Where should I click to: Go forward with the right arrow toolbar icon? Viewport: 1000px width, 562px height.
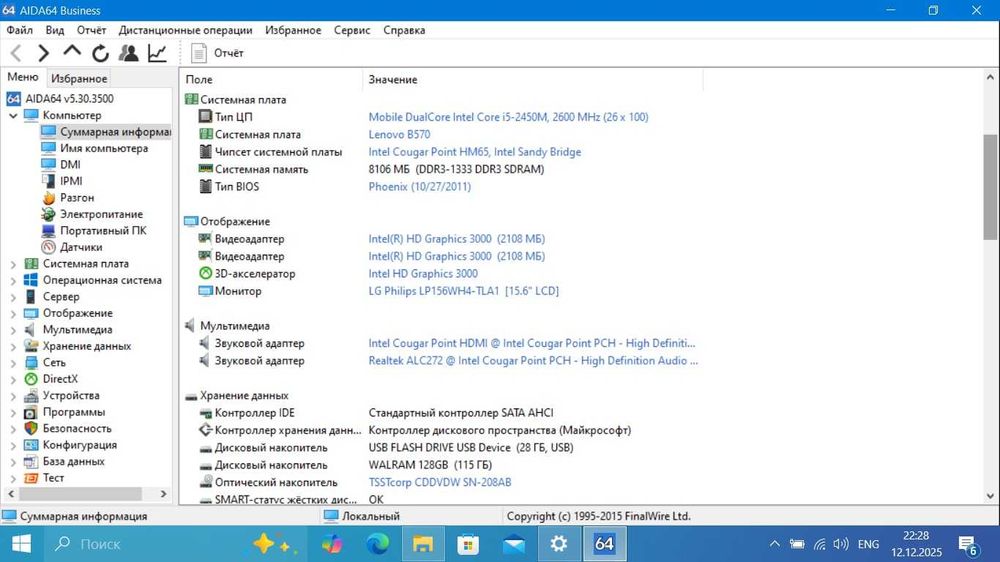coord(43,53)
